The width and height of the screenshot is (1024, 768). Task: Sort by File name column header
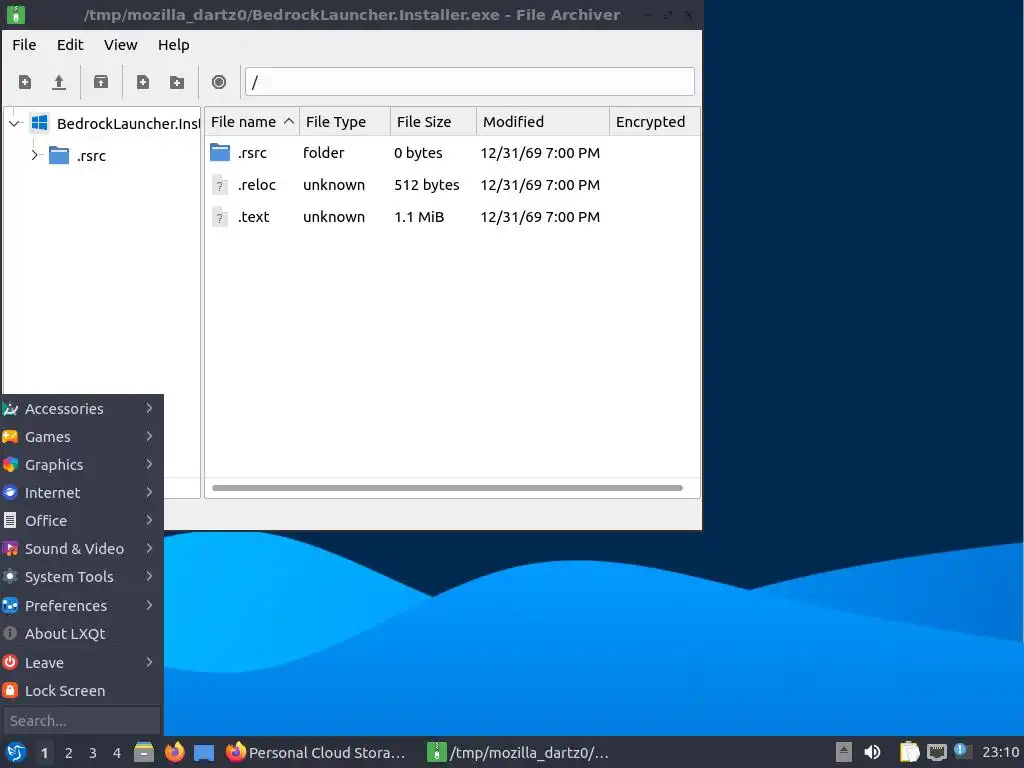point(251,122)
